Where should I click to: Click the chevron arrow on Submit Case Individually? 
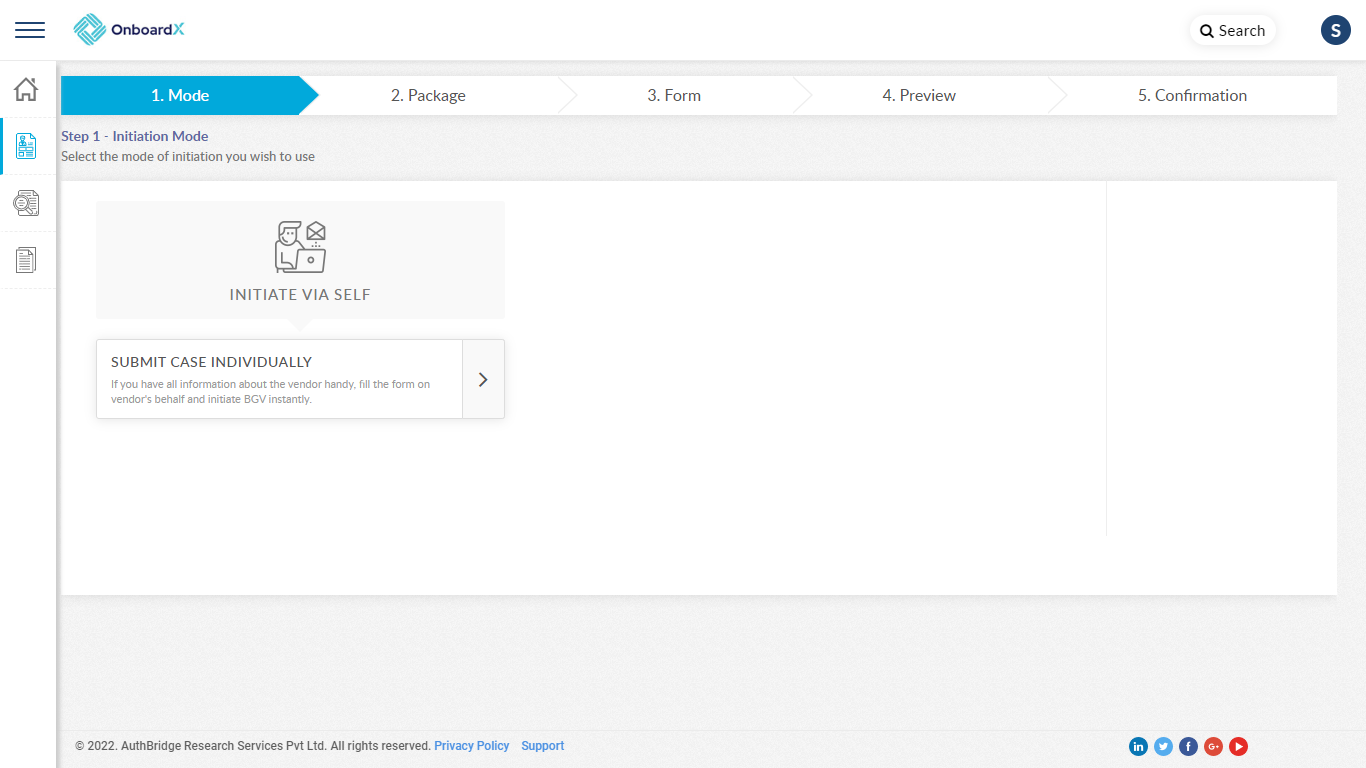coord(483,379)
